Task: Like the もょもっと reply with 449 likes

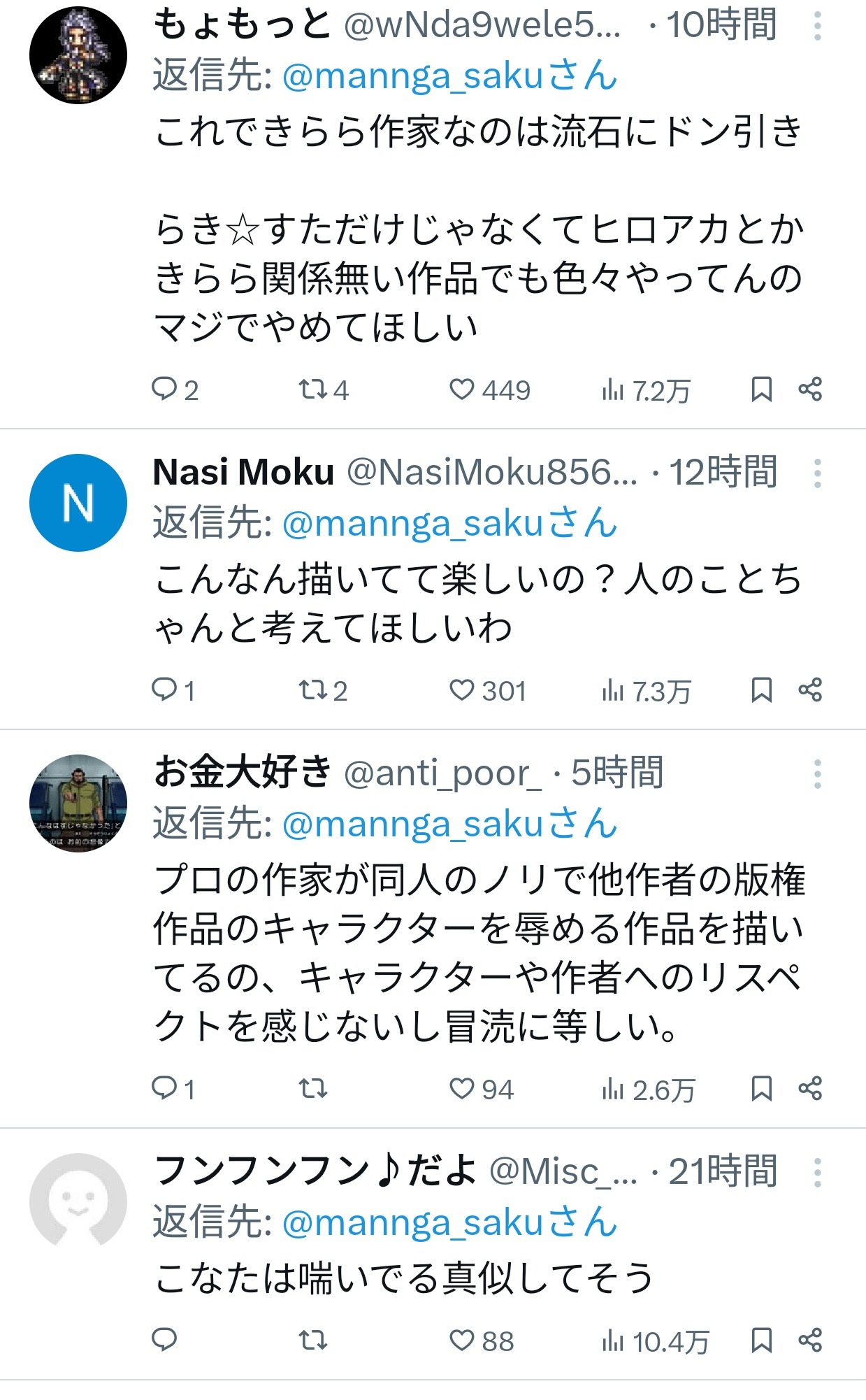Action: [461, 390]
